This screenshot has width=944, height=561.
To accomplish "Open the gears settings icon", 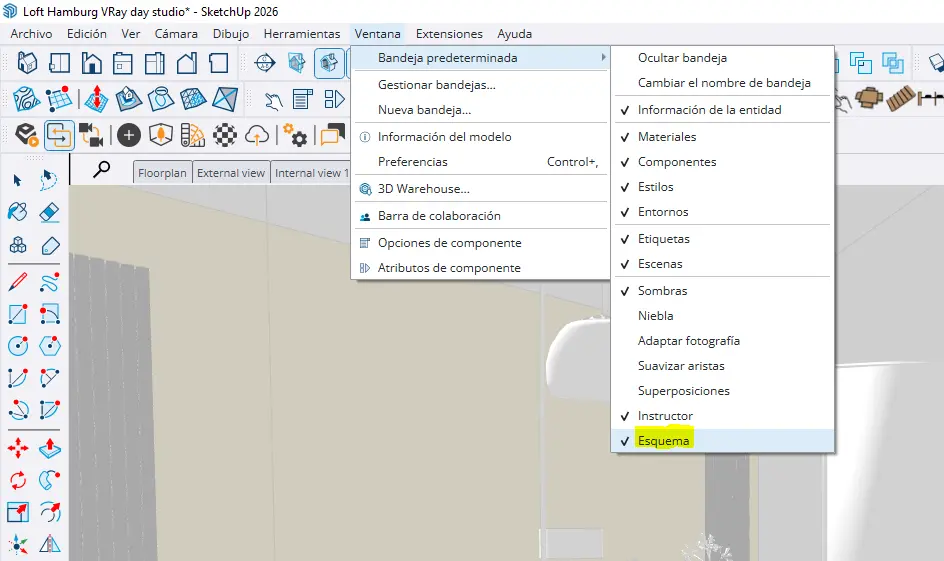I will click(295, 135).
